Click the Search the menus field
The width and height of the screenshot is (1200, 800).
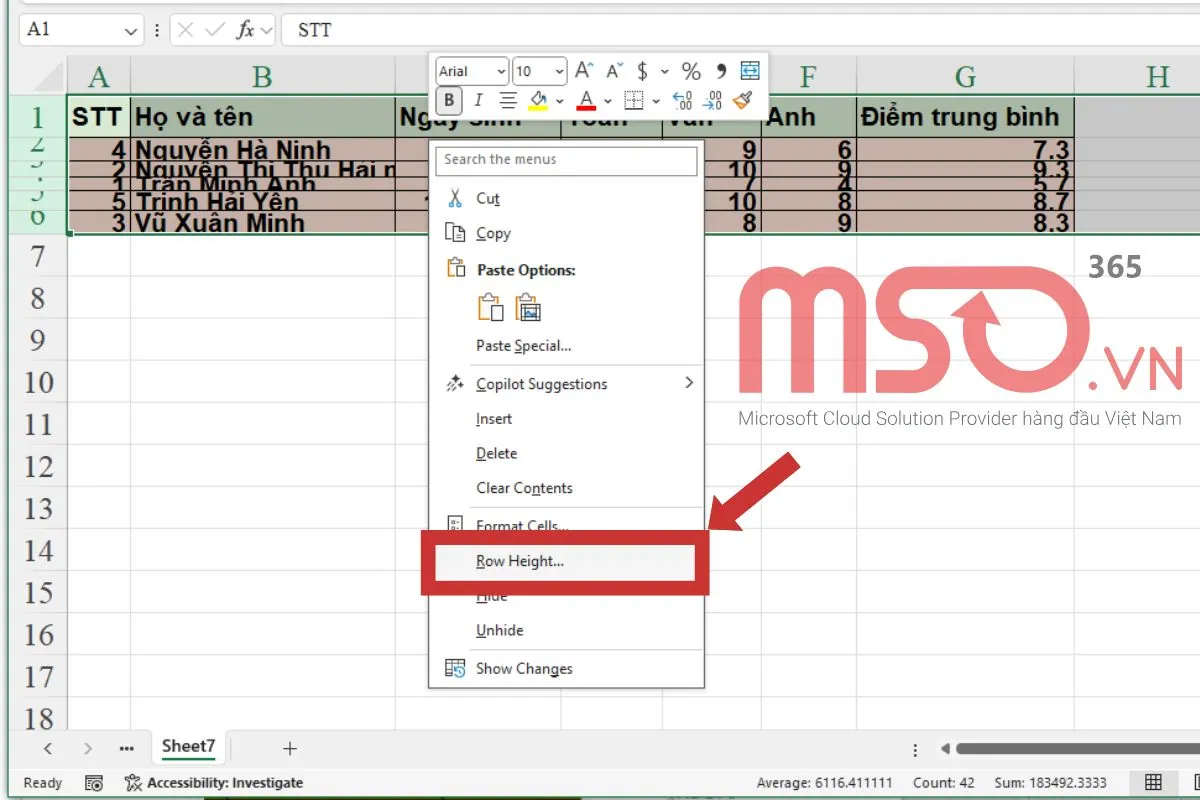[x=567, y=160]
